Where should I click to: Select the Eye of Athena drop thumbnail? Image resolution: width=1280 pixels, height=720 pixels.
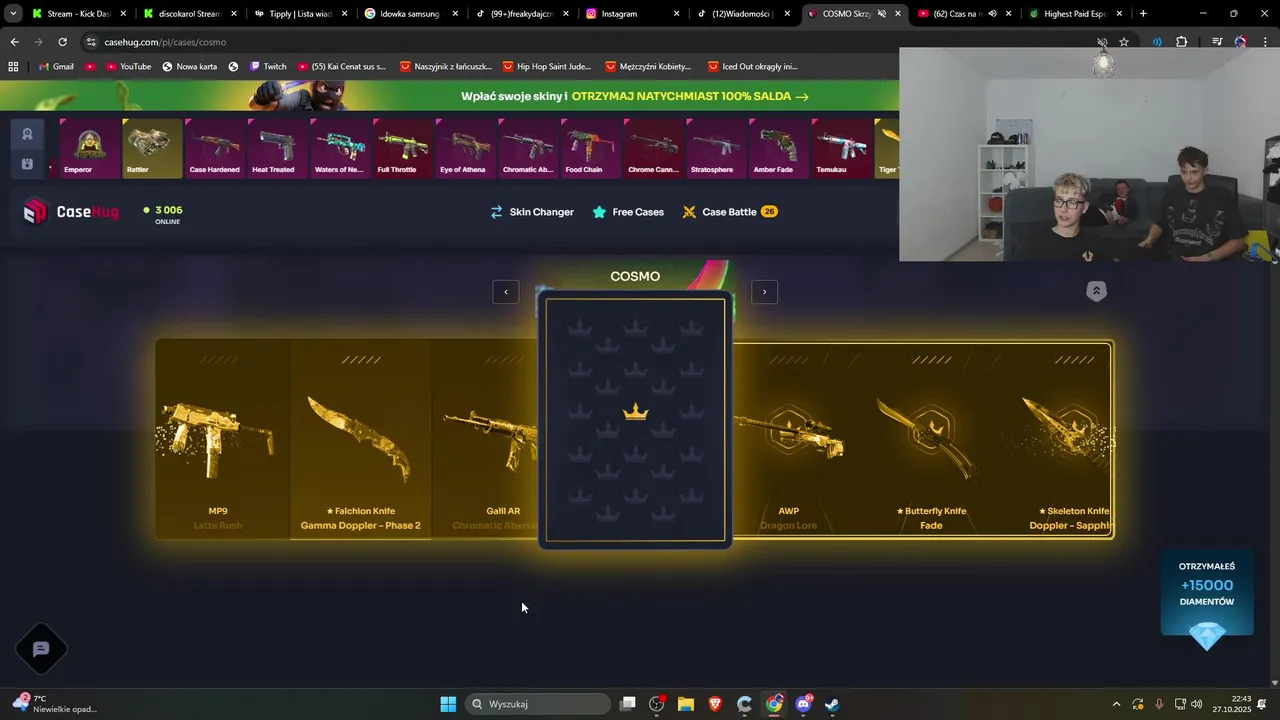466,148
